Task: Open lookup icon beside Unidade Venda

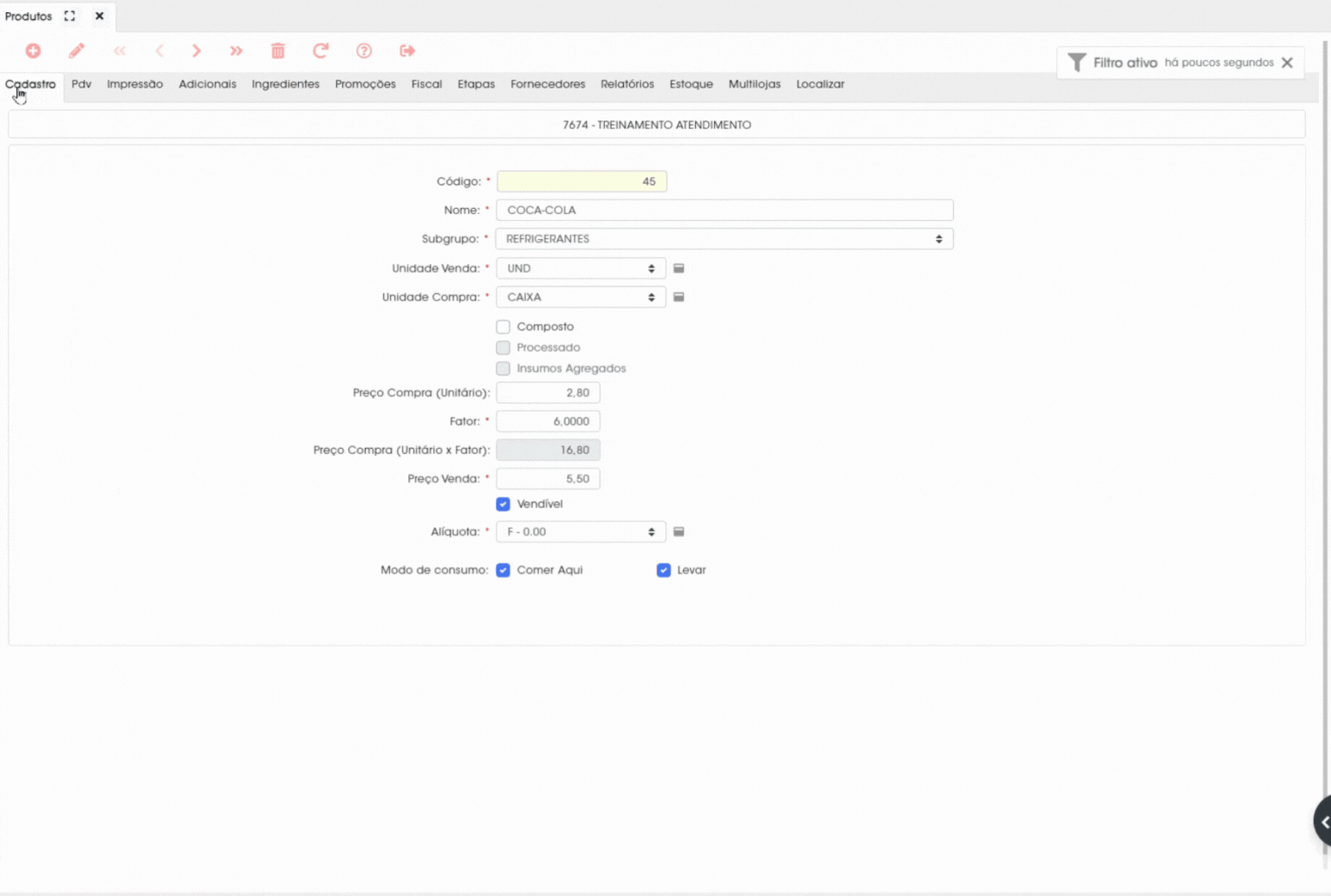Action: coord(679,269)
